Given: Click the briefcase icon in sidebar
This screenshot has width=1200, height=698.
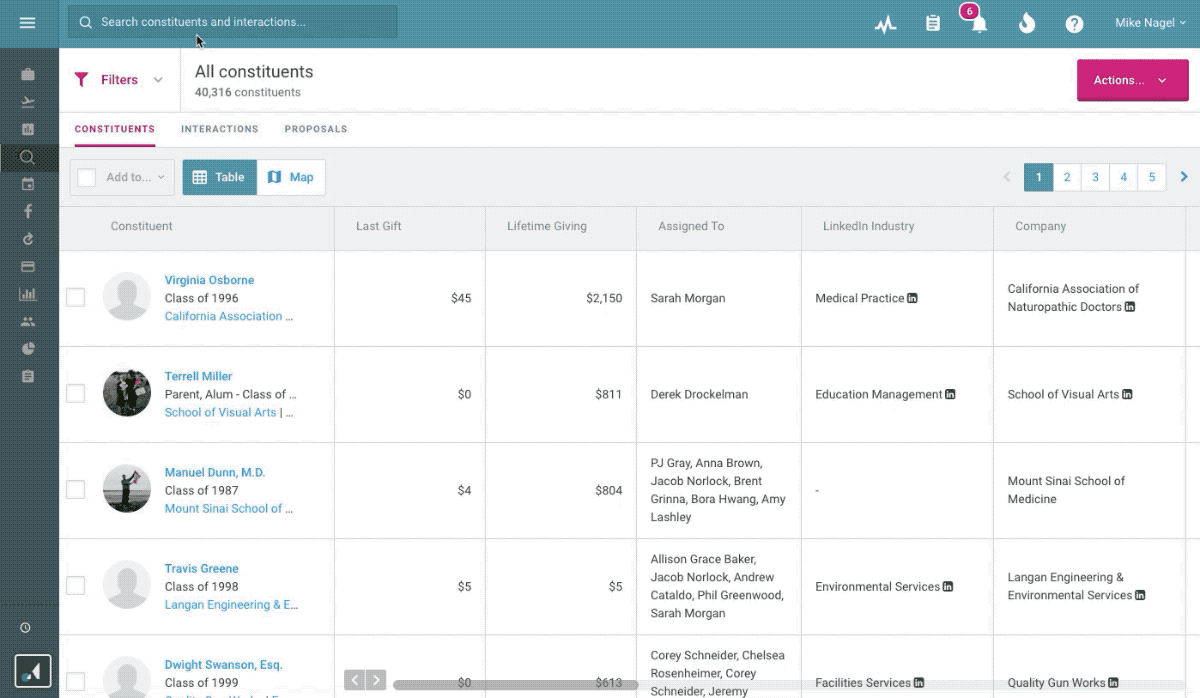Looking at the screenshot, I should tap(28, 75).
